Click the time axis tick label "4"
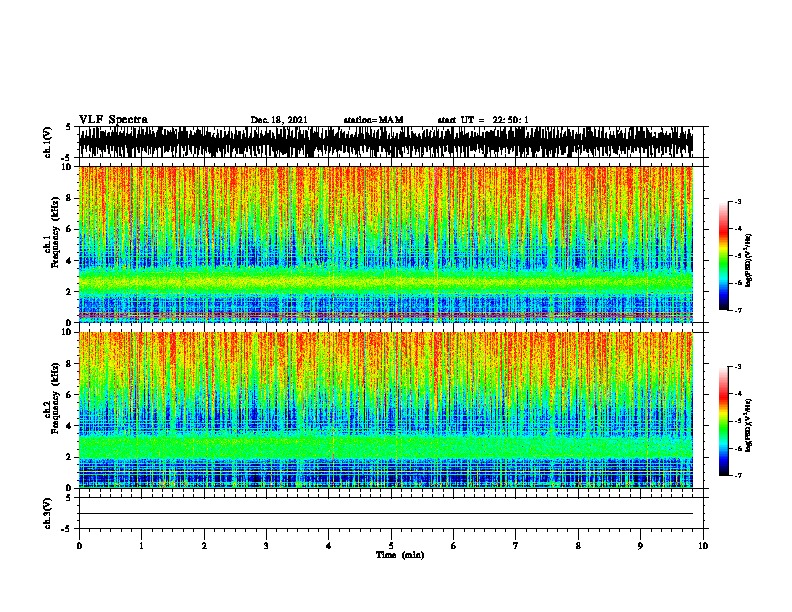Image resolution: width=792 pixels, height=612 pixels. [x=329, y=546]
